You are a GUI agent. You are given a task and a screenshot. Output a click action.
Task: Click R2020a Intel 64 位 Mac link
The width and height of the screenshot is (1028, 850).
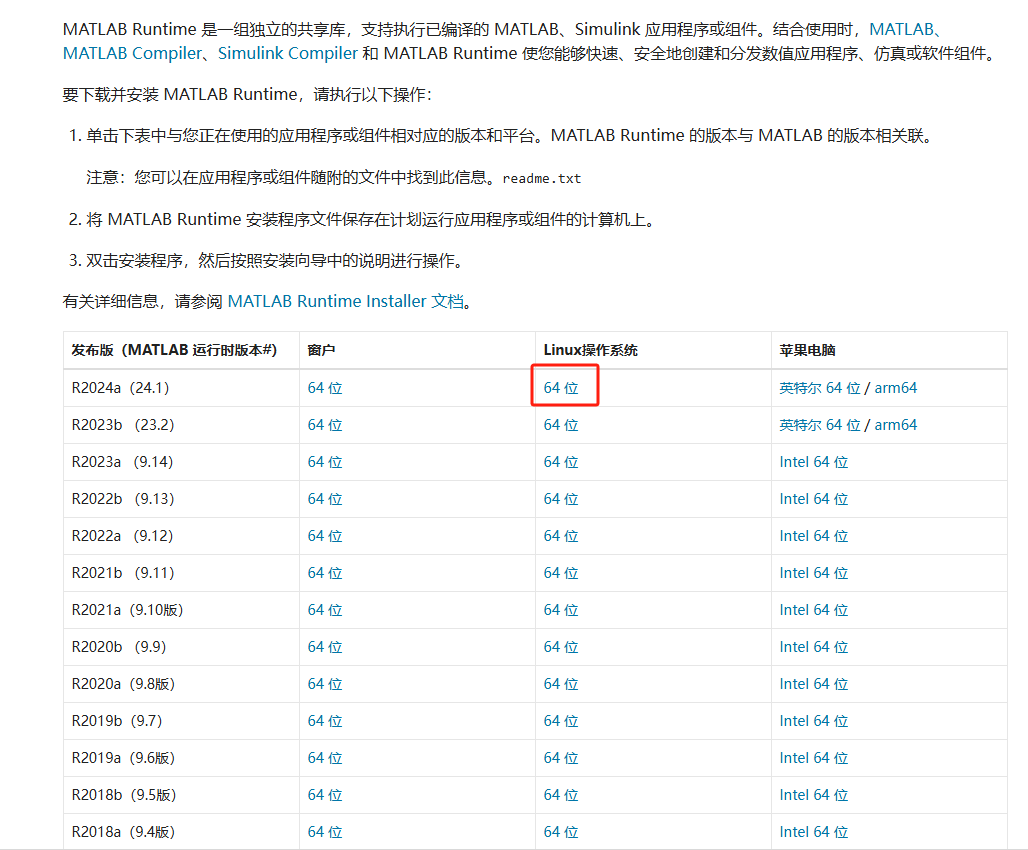tap(814, 684)
